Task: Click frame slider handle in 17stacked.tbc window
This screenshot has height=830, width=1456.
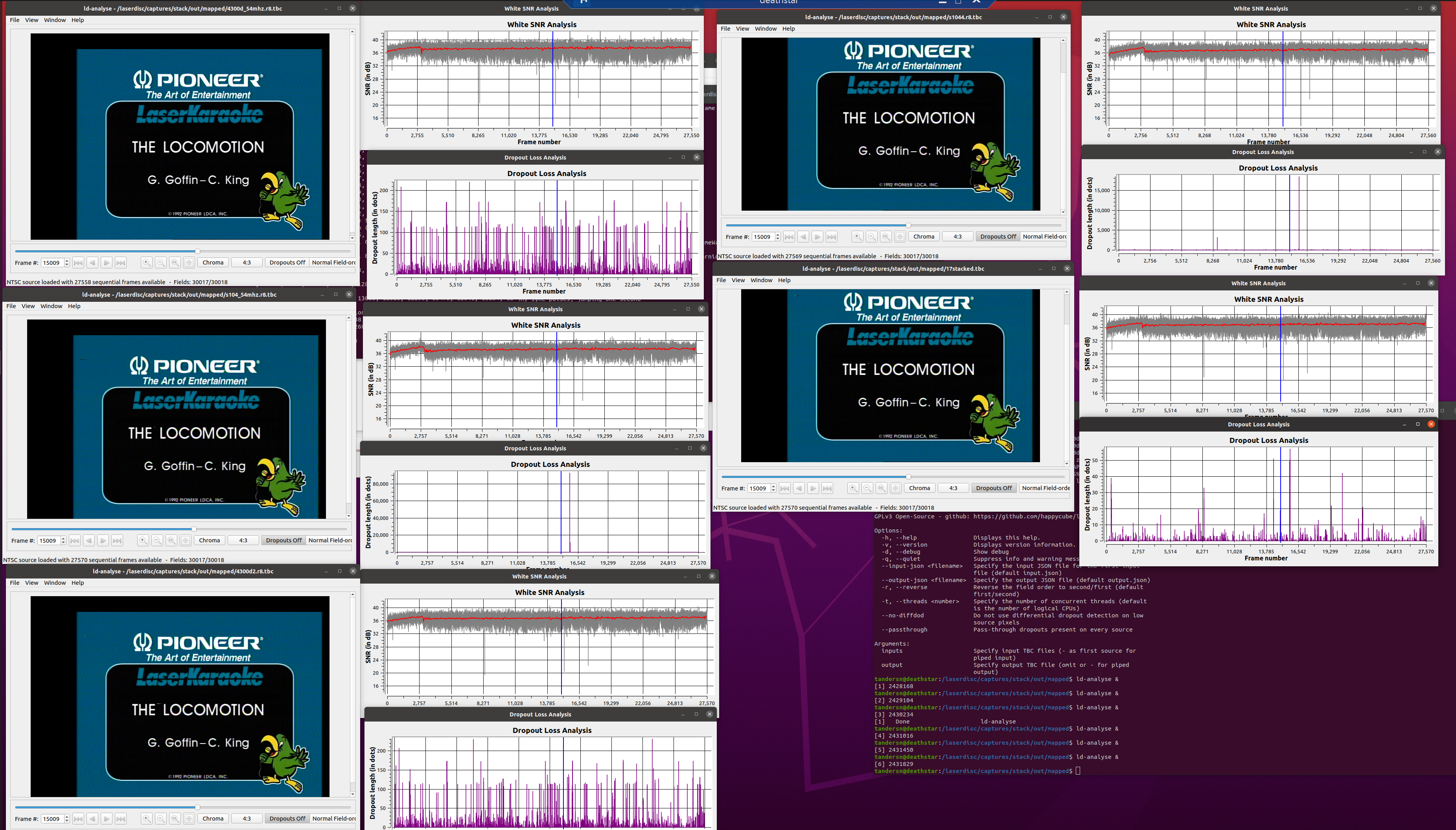Action: click(908, 477)
